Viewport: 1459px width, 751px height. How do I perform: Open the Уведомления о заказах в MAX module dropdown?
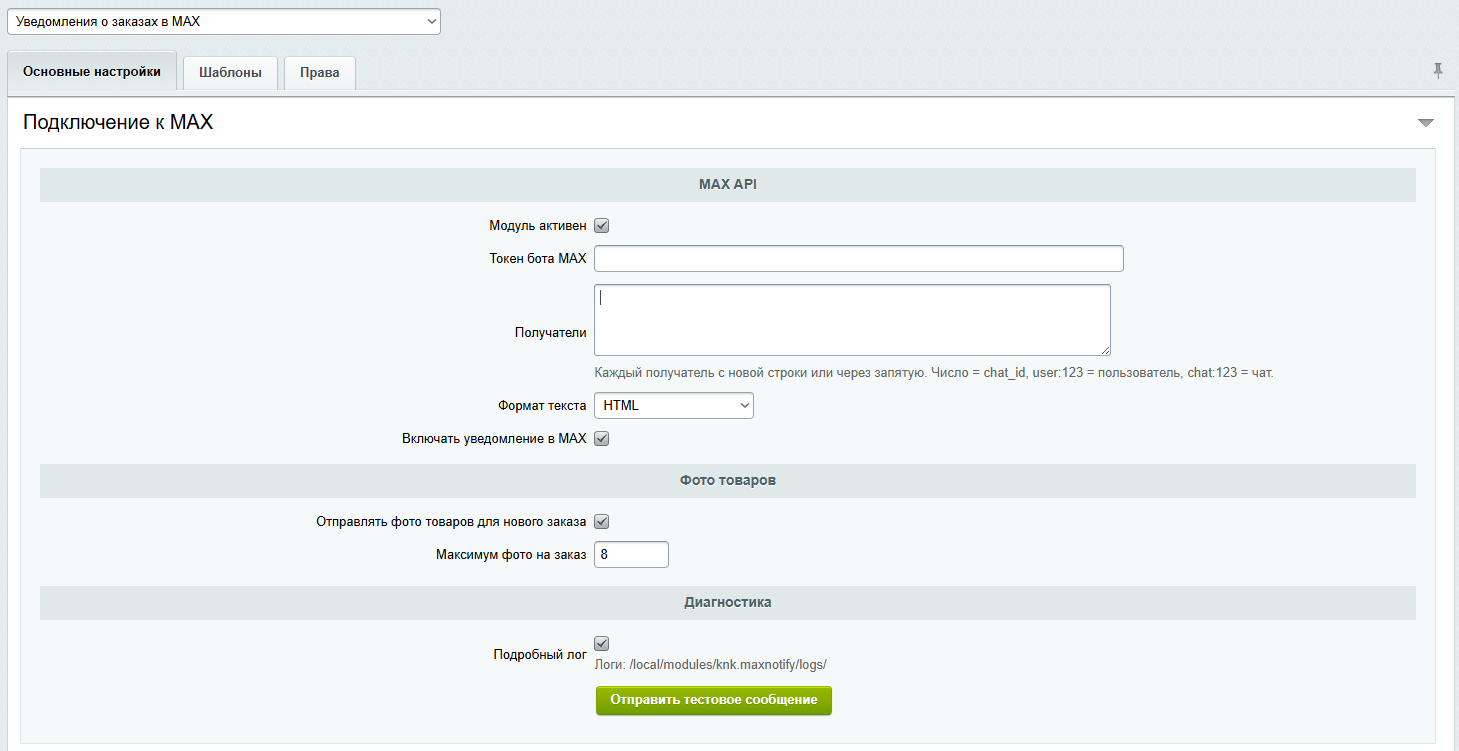point(224,21)
